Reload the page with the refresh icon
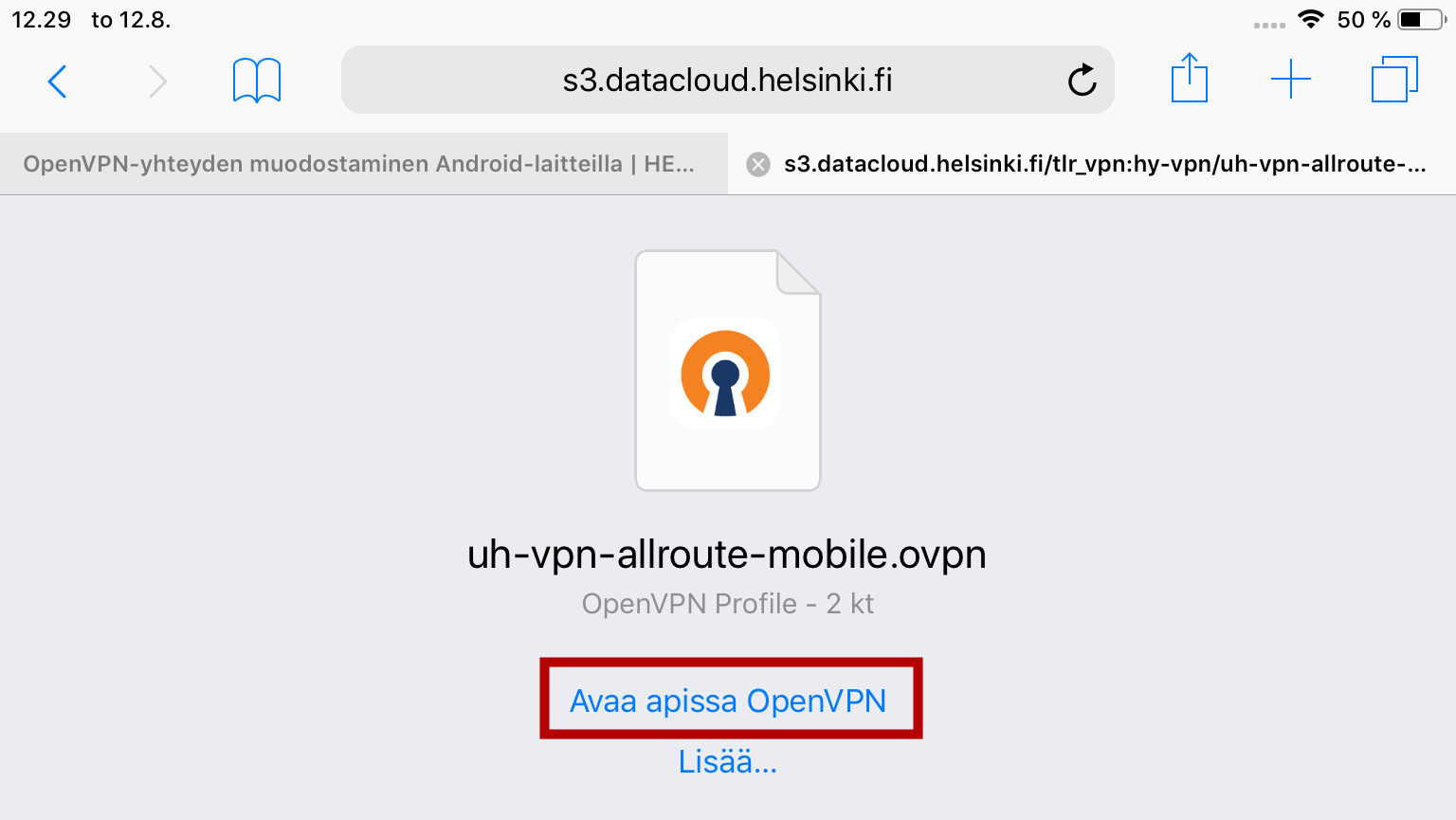The image size is (1456, 820). click(x=1082, y=81)
